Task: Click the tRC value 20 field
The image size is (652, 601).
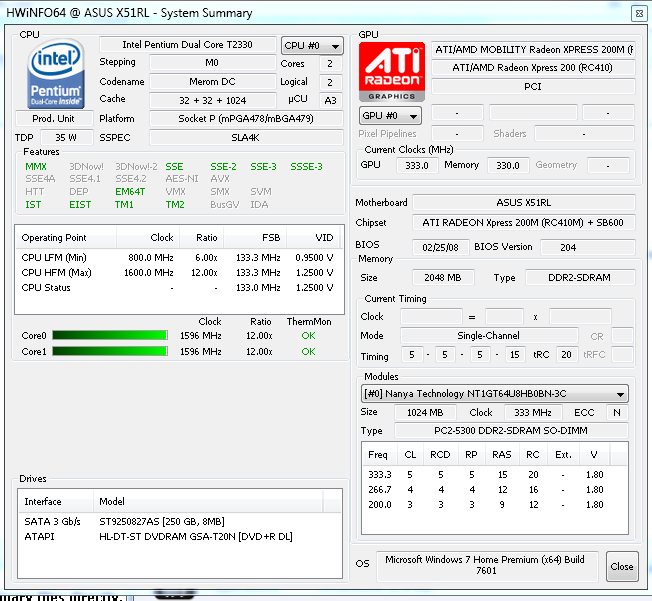Action: [x=566, y=354]
